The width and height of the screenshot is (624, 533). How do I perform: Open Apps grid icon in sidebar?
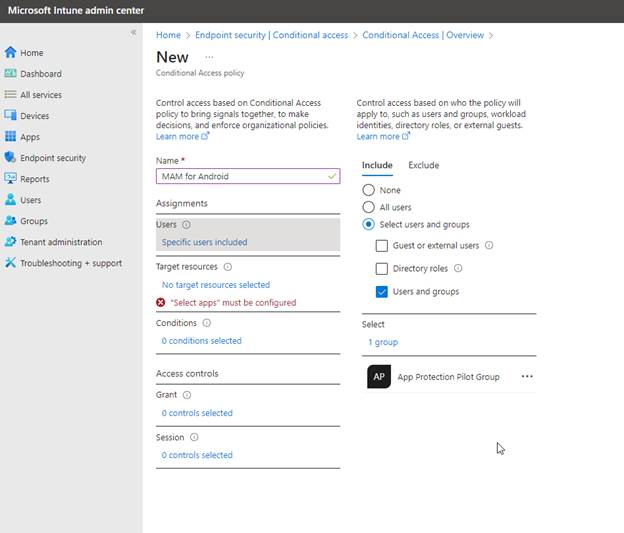pyautogui.click(x=11, y=137)
